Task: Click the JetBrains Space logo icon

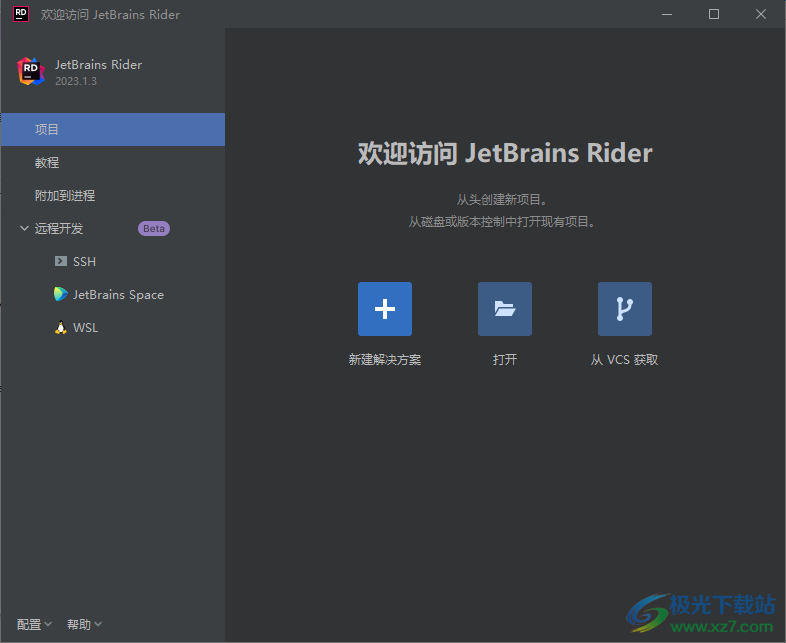Action: [61, 294]
